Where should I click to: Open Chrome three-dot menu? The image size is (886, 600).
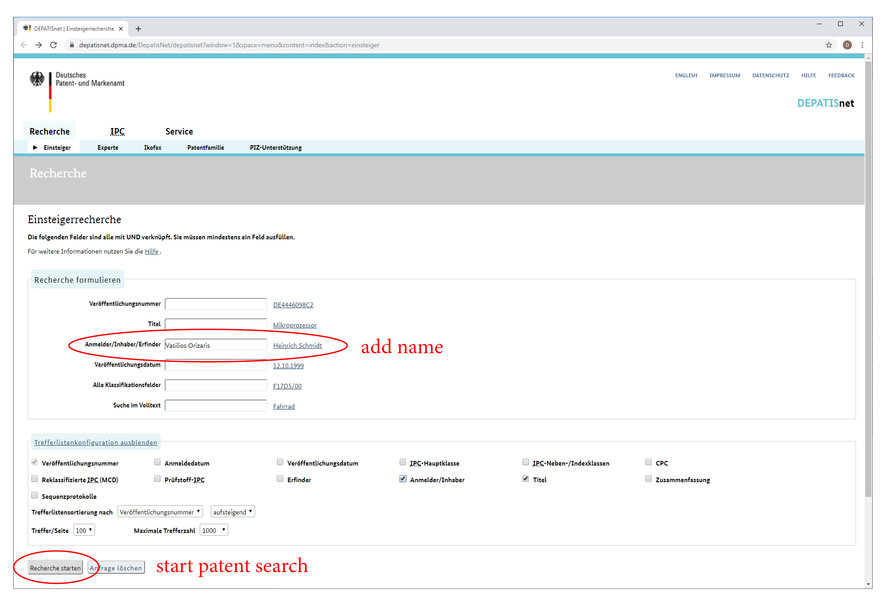(x=862, y=45)
